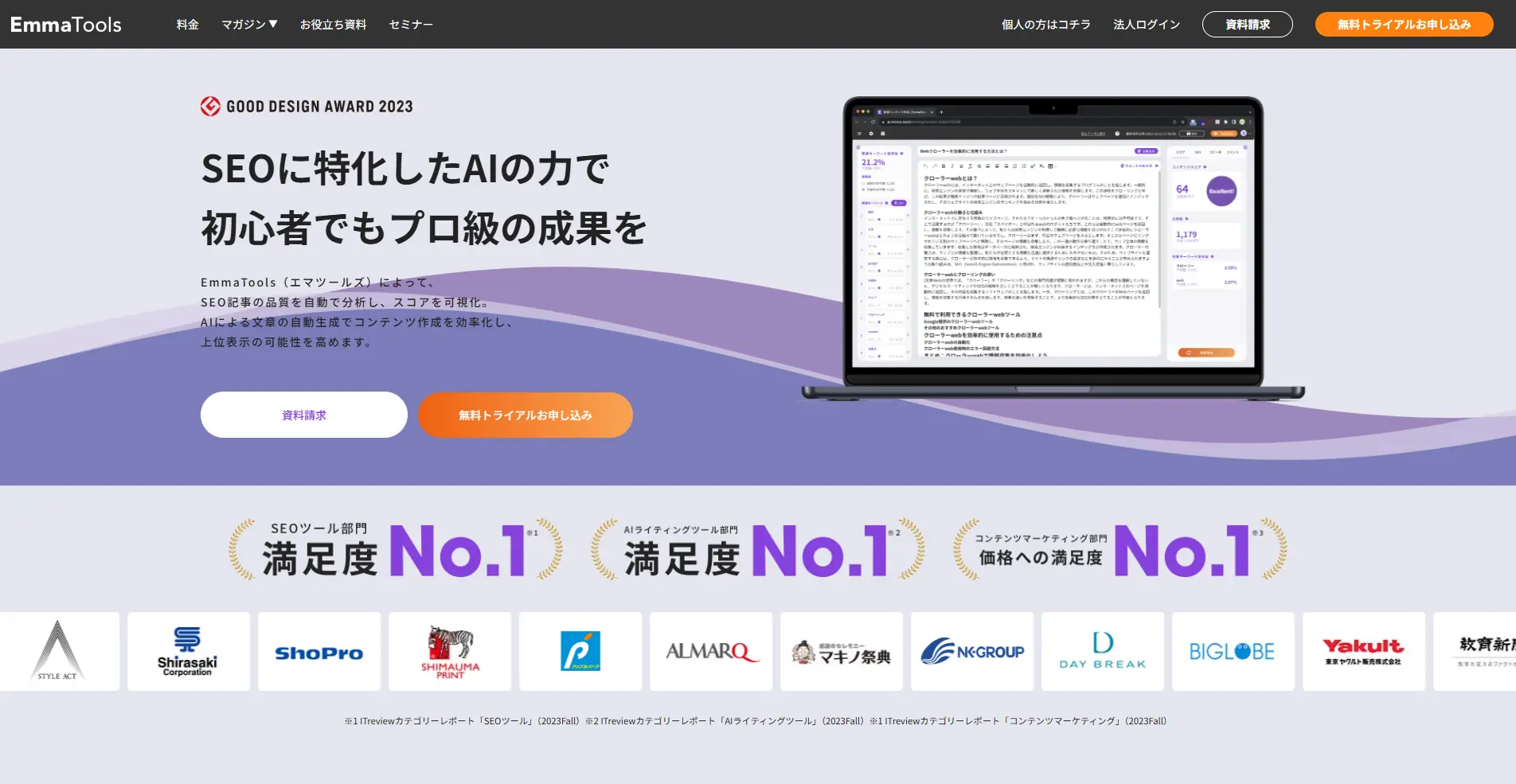
Task: Click the laptop product screenshot
Action: click(x=1053, y=248)
